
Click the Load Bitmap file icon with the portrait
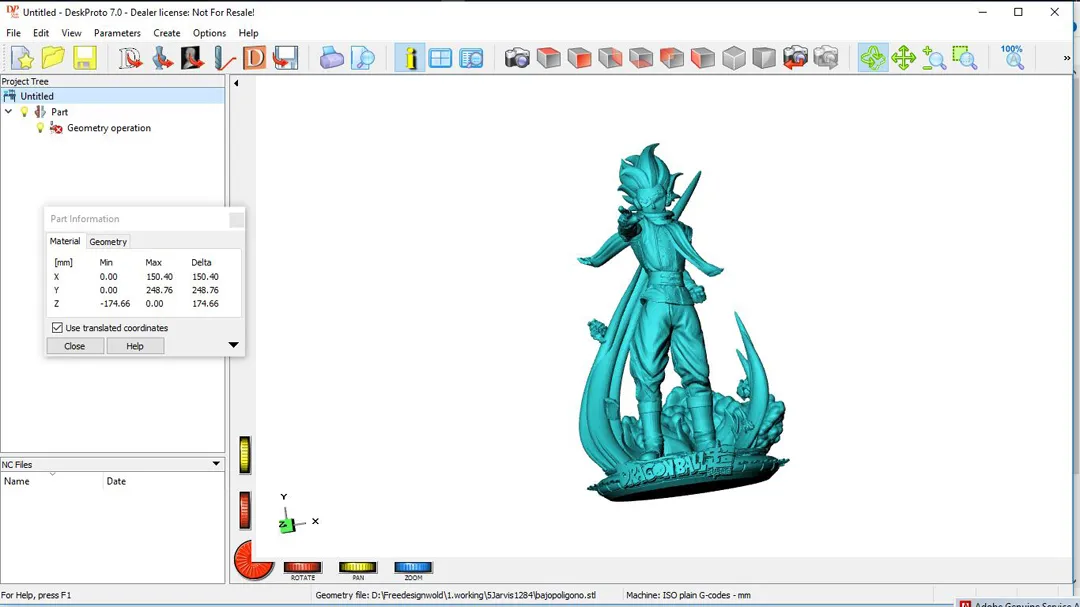pos(192,58)
